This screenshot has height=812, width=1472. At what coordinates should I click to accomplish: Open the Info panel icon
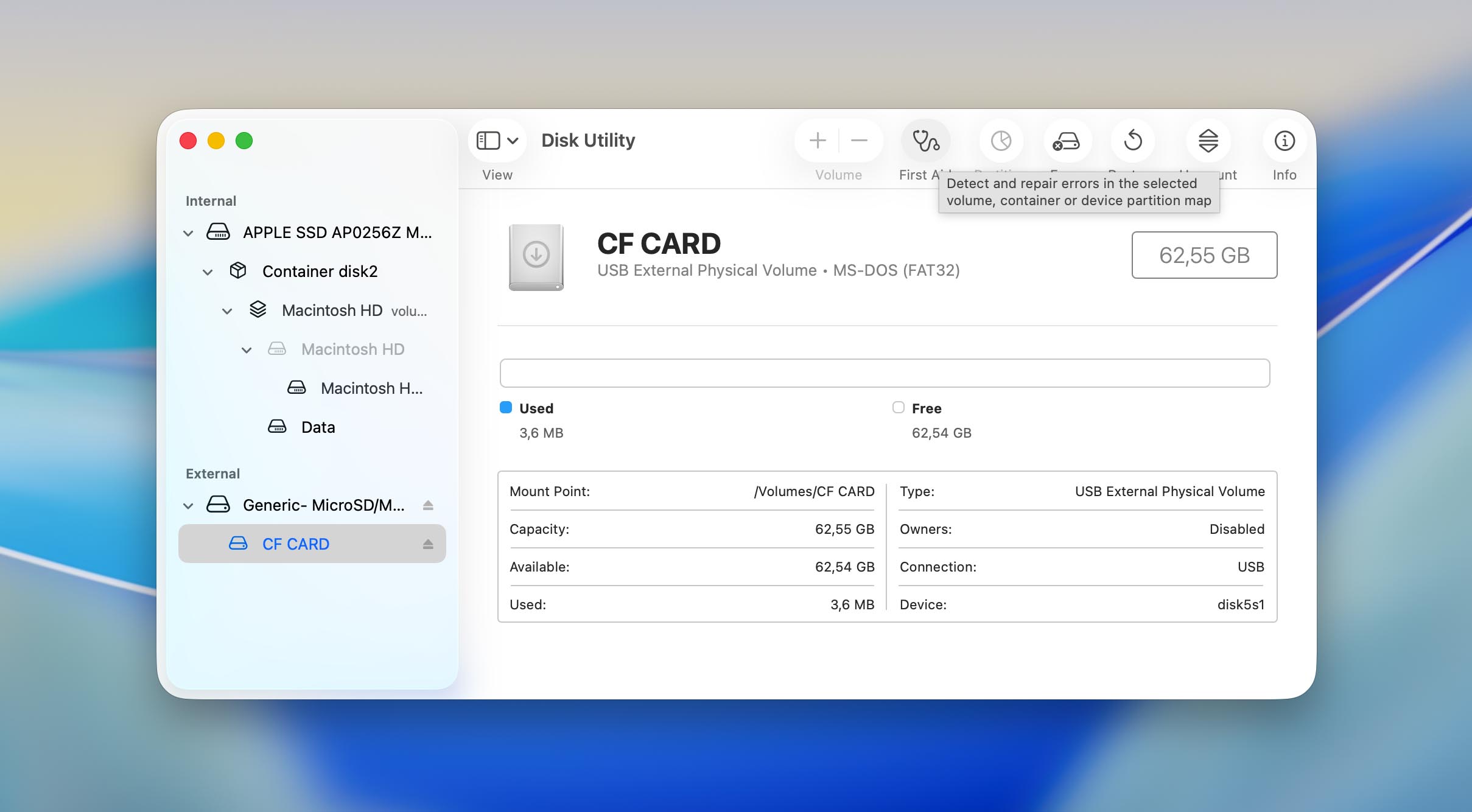pos(1284,141)
